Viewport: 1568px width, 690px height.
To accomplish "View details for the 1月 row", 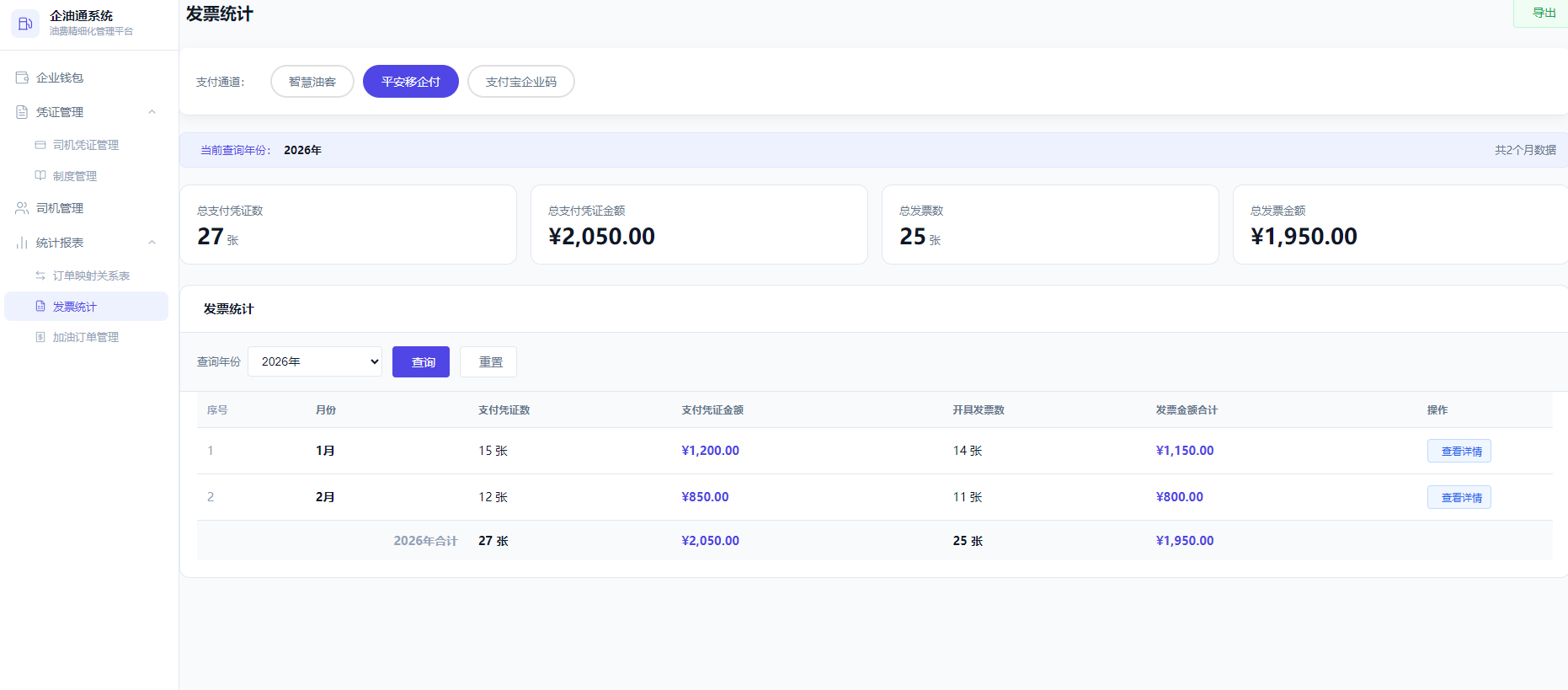I will [1459, 451].
